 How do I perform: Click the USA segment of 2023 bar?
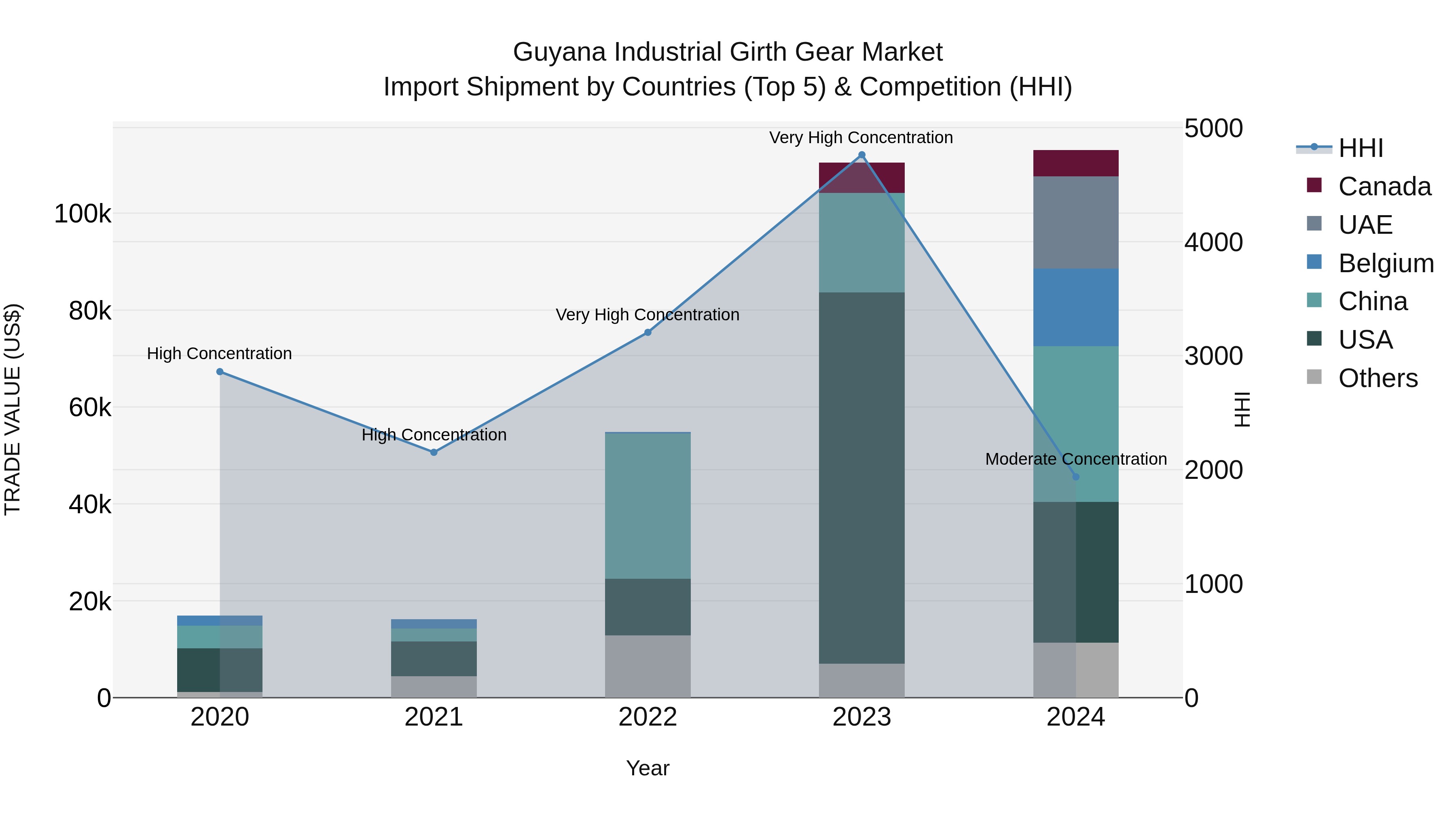pyautogui.click(x=862, y=478)
